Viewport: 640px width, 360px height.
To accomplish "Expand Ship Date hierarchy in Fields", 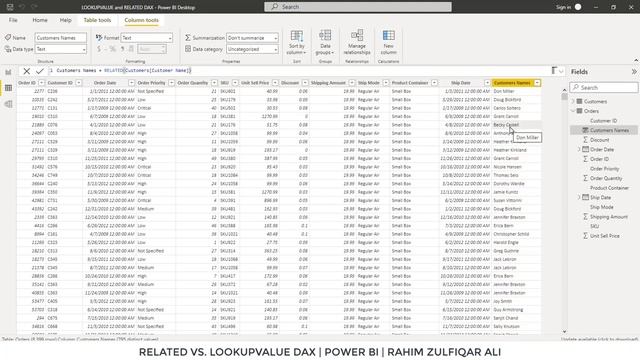I will point(579,197).
